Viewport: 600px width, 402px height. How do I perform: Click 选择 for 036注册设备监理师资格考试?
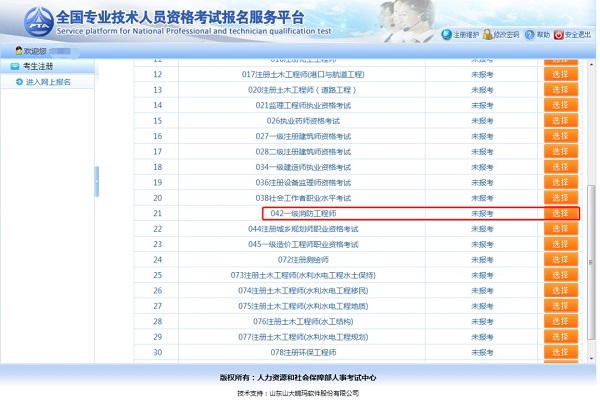[561, 182]
